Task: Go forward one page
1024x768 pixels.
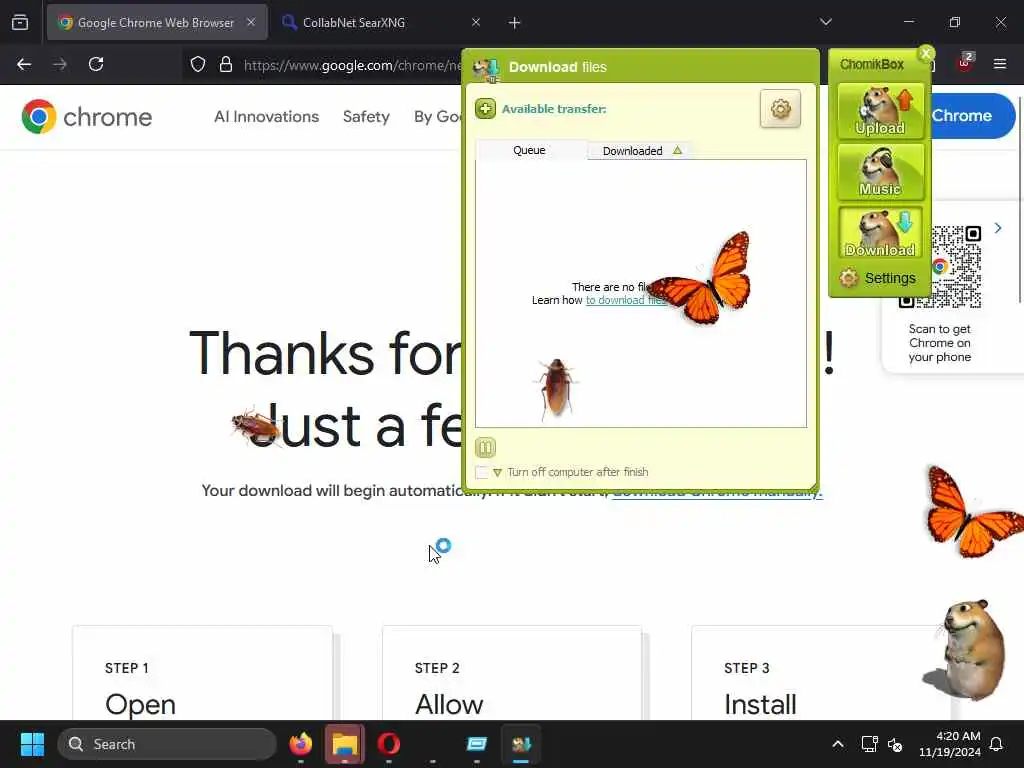Action: pos(60,65)
